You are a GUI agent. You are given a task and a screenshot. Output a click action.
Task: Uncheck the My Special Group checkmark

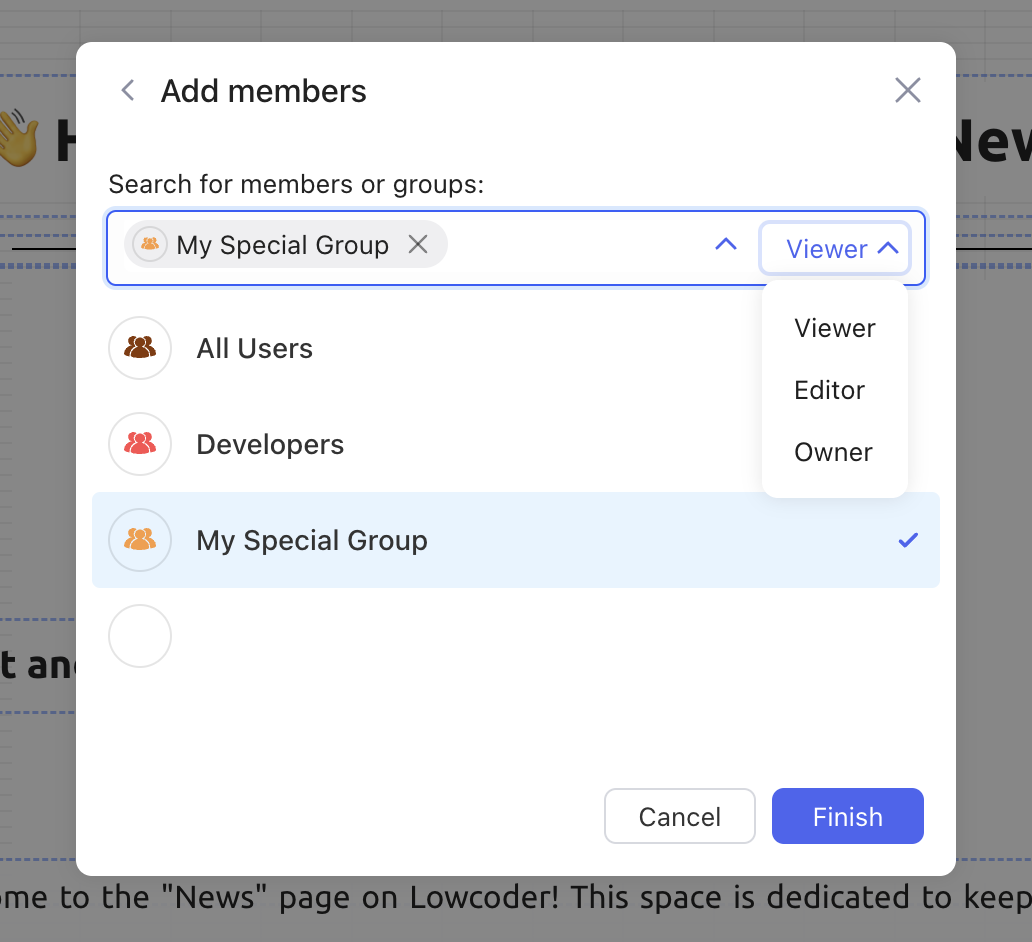point(907,541)
